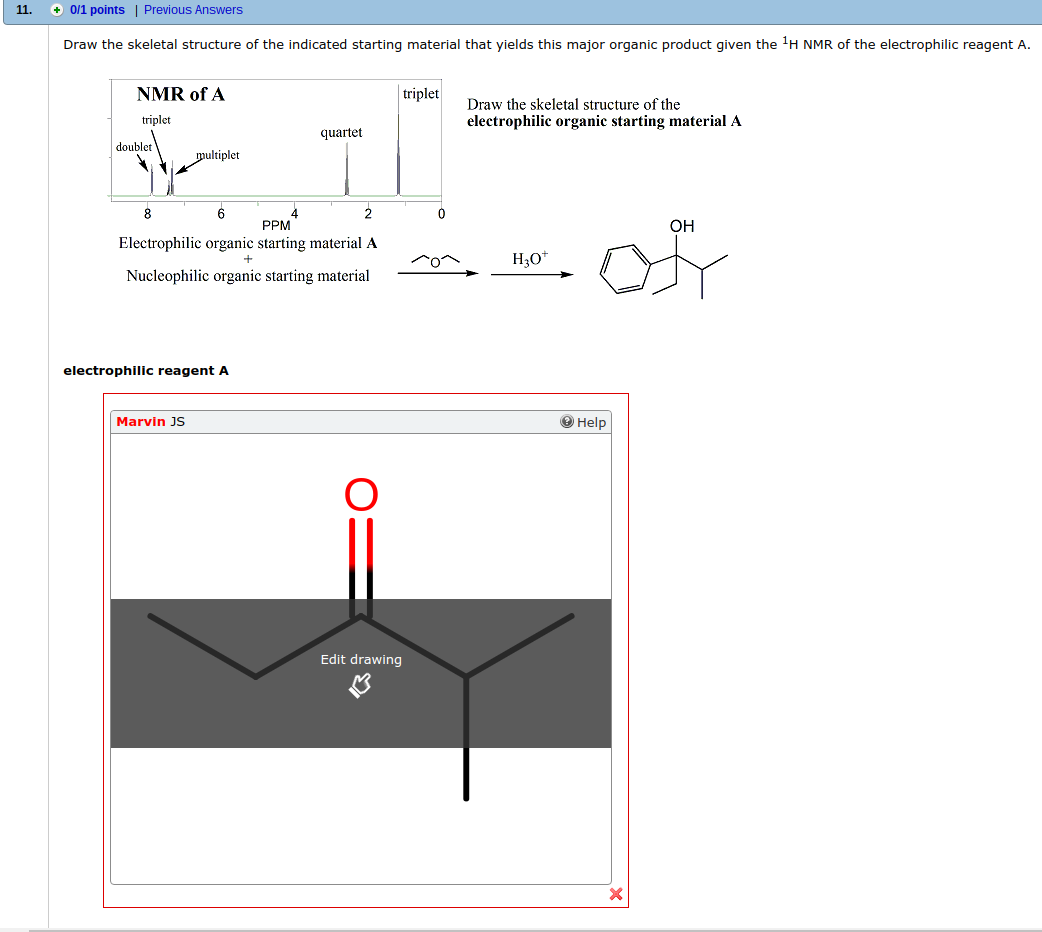Click the quartet label on the spectrum
Screen dimensions: 1042x932
[x=341, y=131]
